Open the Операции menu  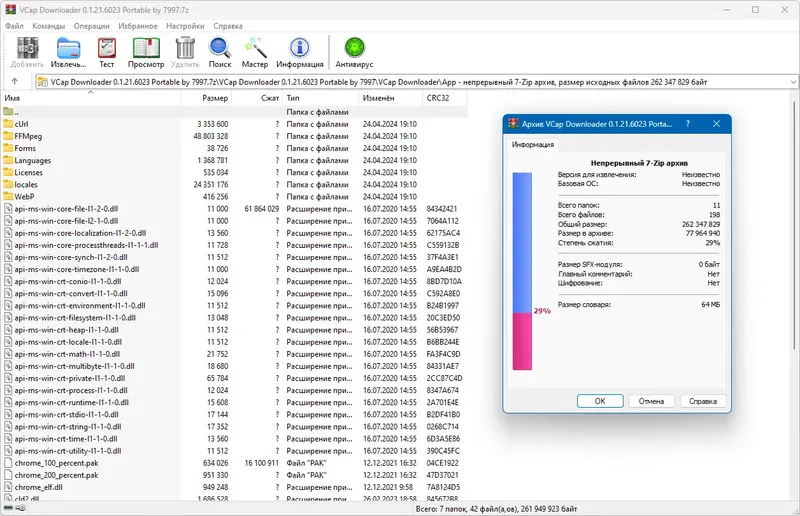pos(91,26)
